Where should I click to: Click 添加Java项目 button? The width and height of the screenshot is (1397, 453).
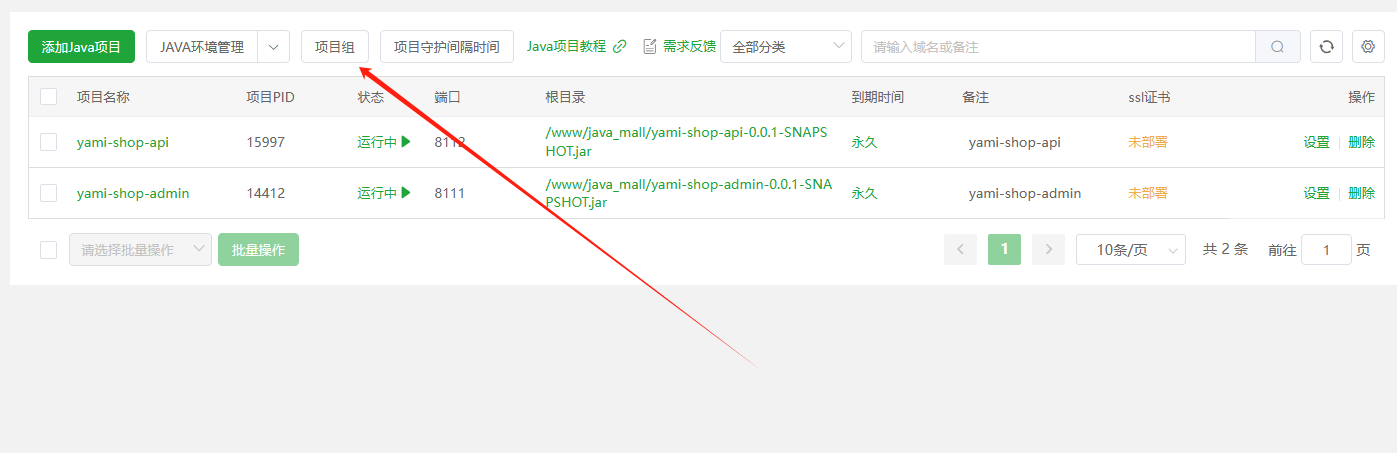(81, 47)
